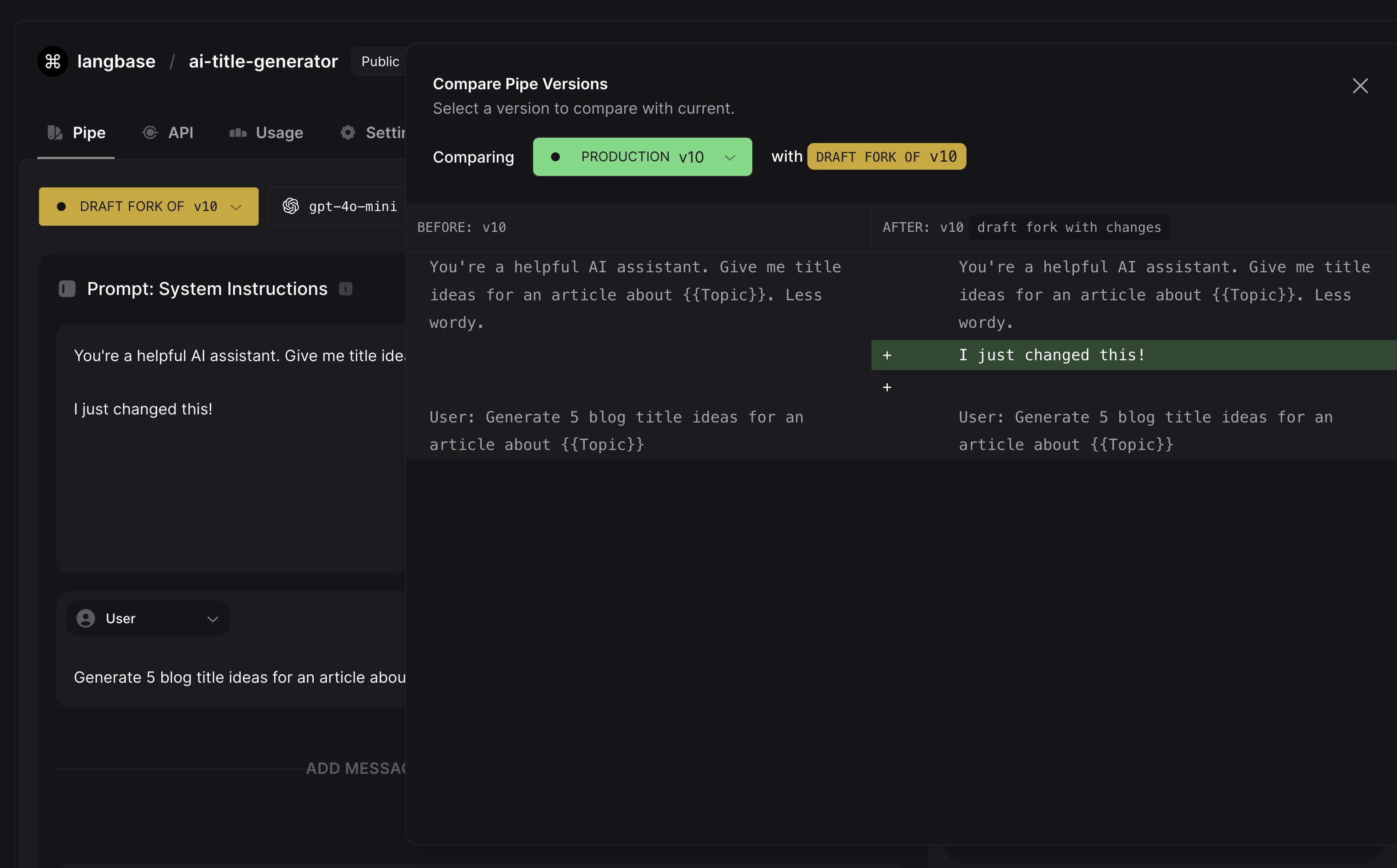Viewport: 1397px width, 868px height.
Task: Switch to the API tab
Action: pyautogui.click(x=168, y=133)
